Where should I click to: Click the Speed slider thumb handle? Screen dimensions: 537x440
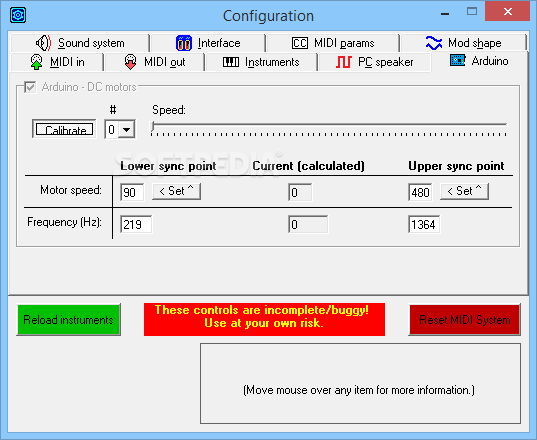click(x=153, y=126)
